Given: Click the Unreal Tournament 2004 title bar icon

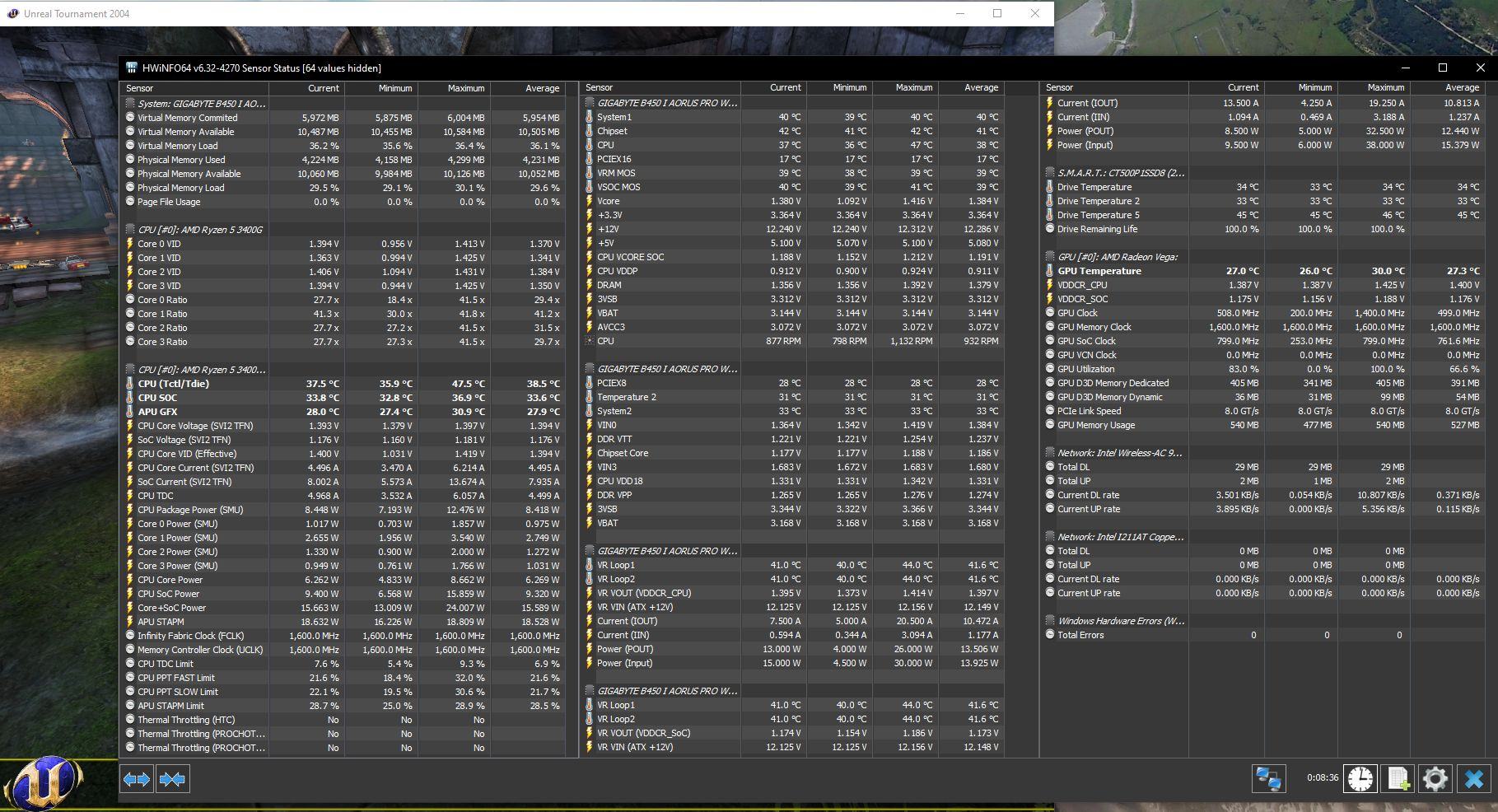Looking at the screenshot, I should [13, 13].
